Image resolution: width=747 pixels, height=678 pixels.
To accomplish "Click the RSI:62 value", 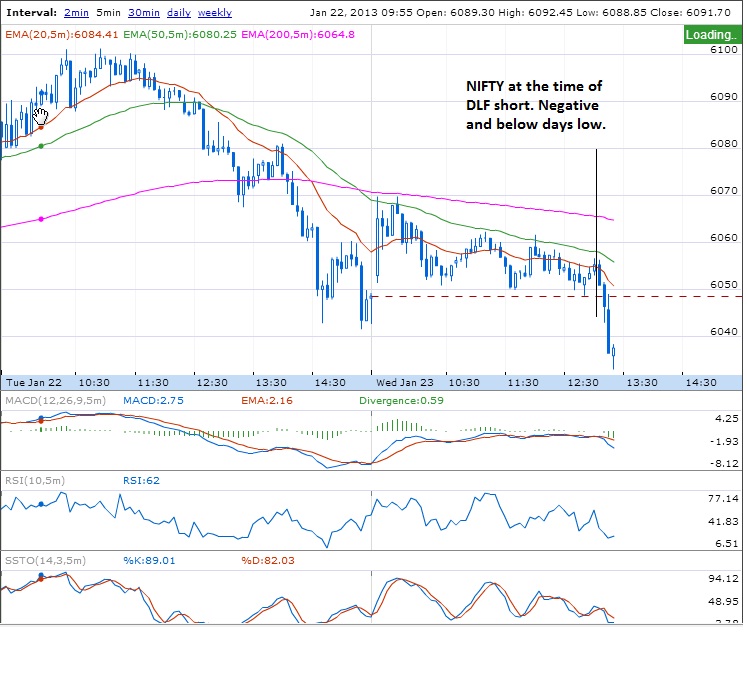I will (x=141, y=480).
